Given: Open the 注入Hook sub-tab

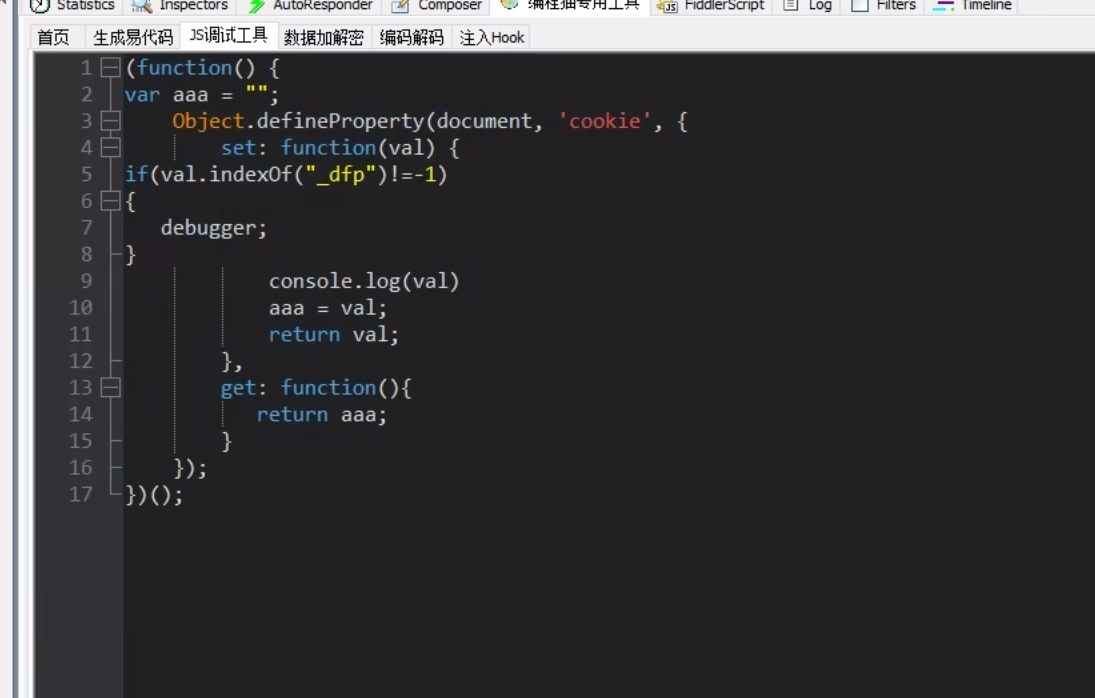Looking at the screenshot, I should tap(492, 37).
